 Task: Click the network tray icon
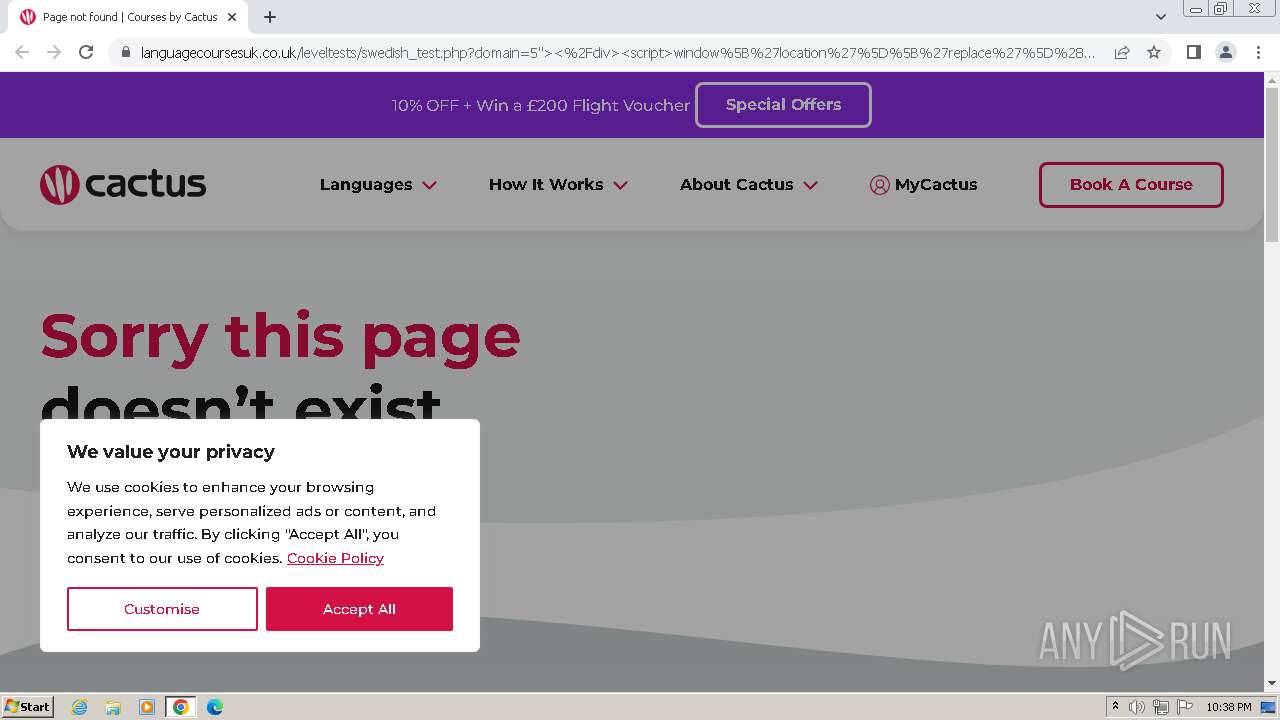click(1161, 707)
